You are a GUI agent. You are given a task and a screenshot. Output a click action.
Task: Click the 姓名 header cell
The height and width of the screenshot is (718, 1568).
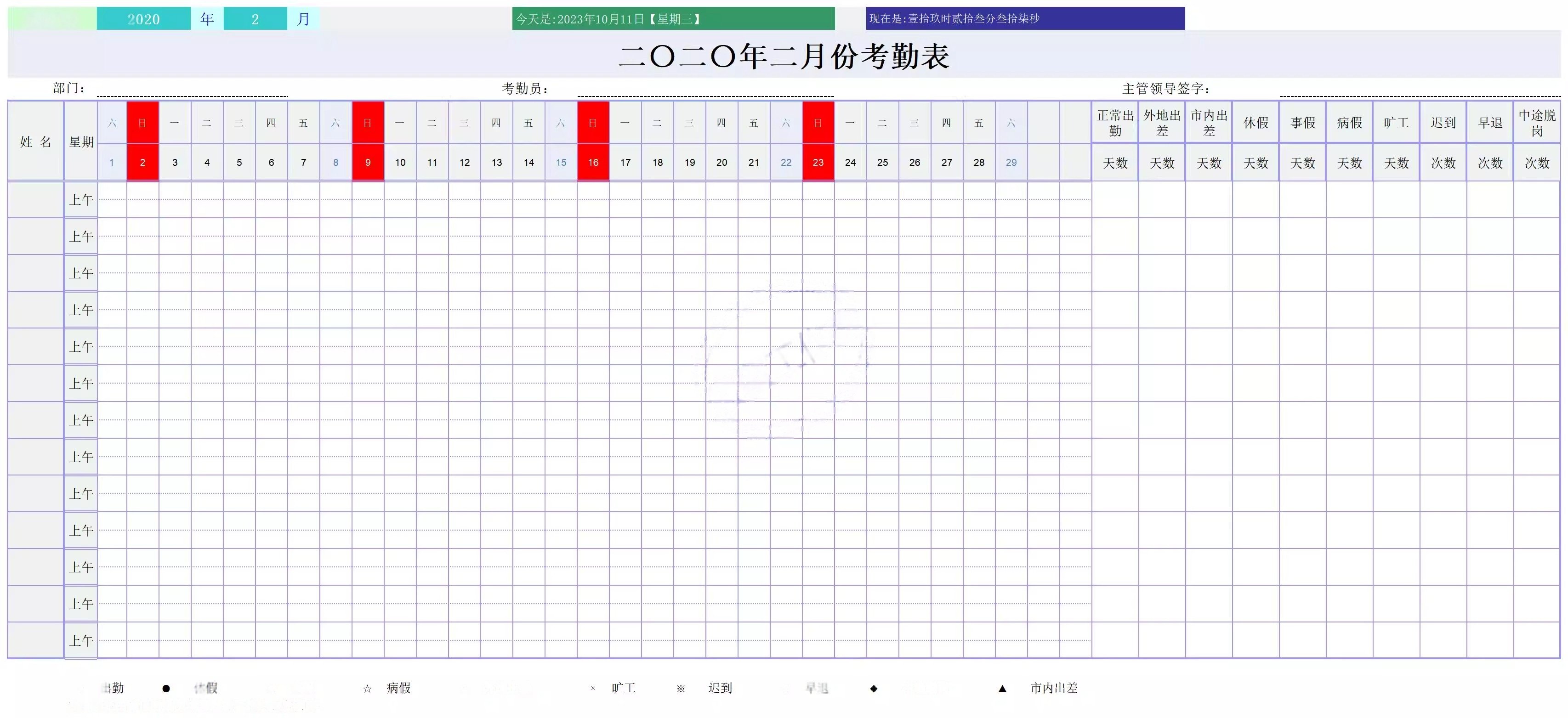pyautogui.click(x=35, y=142)
